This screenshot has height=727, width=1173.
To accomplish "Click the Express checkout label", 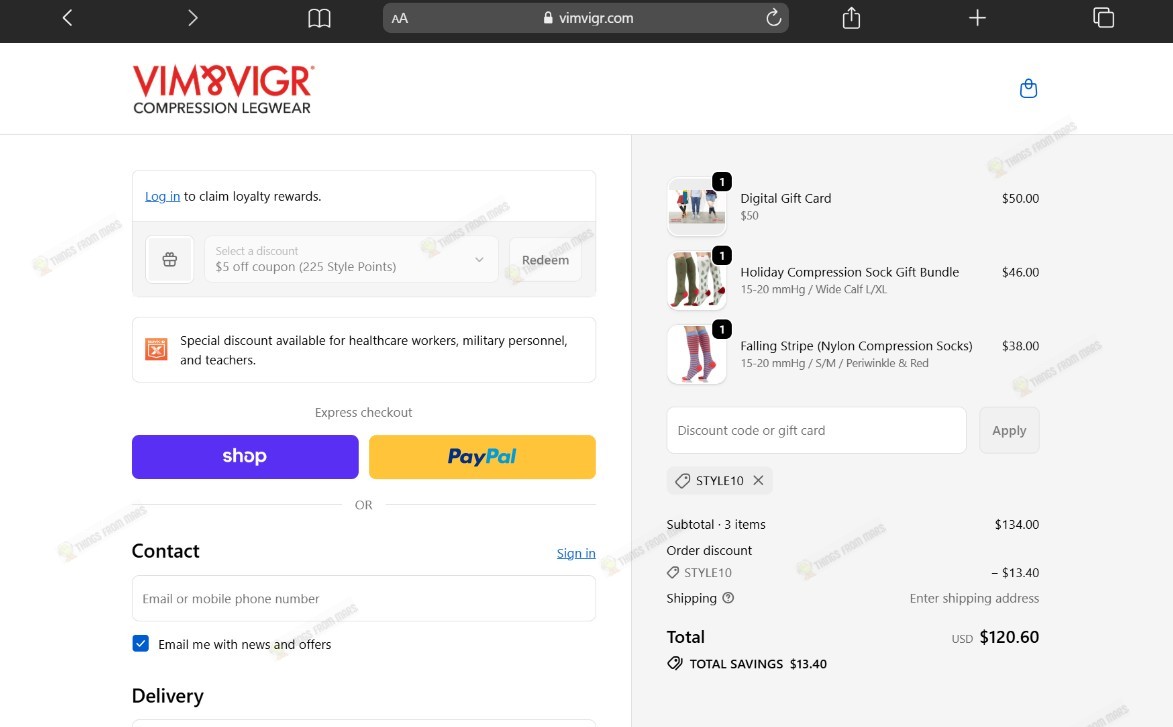I will coord(364,412).
